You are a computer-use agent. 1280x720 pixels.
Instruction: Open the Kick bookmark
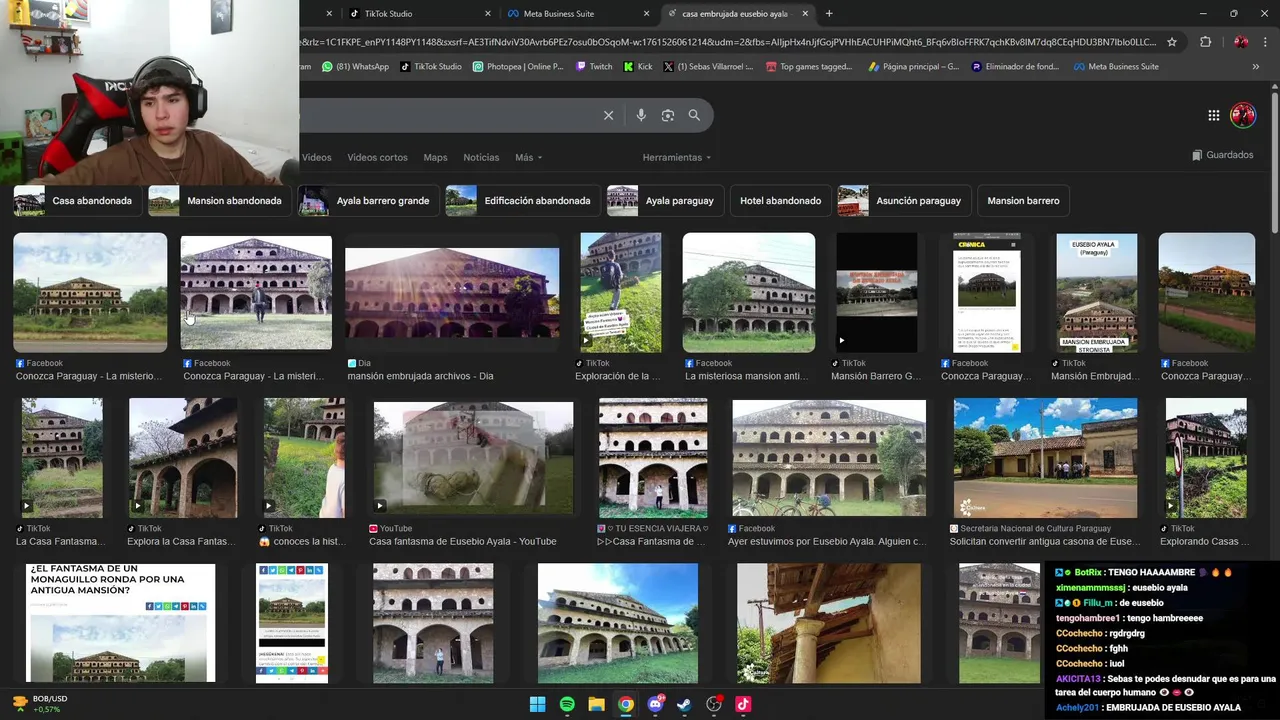pyautogui.click(x=638, y=67)
